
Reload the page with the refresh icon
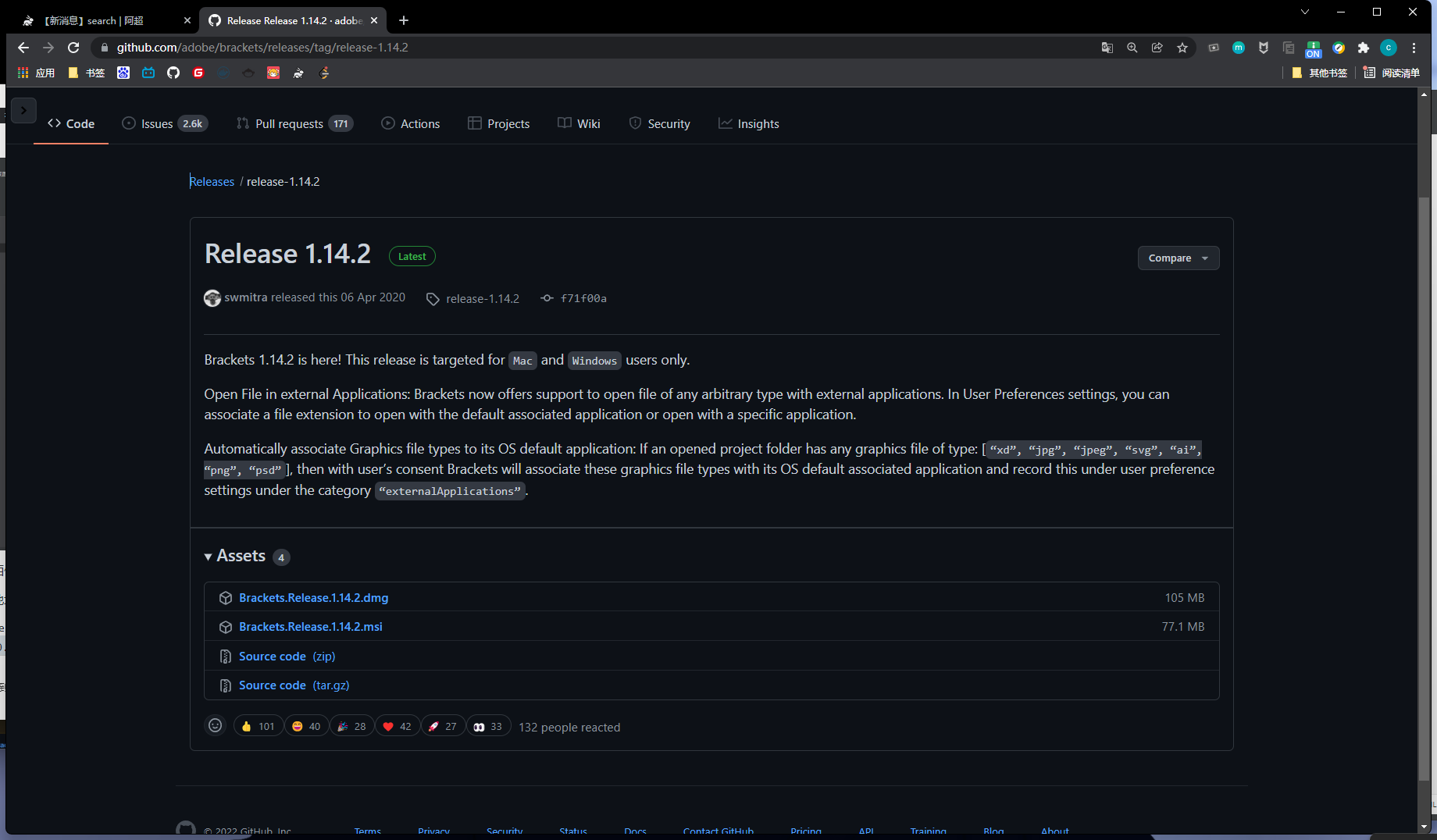pos(73,48)
